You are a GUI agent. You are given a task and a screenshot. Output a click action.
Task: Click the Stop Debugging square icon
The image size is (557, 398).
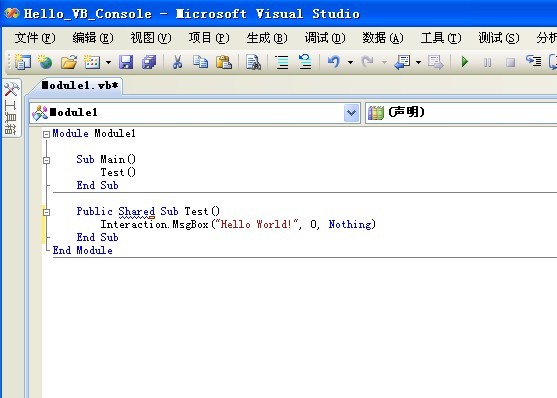click(x=510, y=63)
